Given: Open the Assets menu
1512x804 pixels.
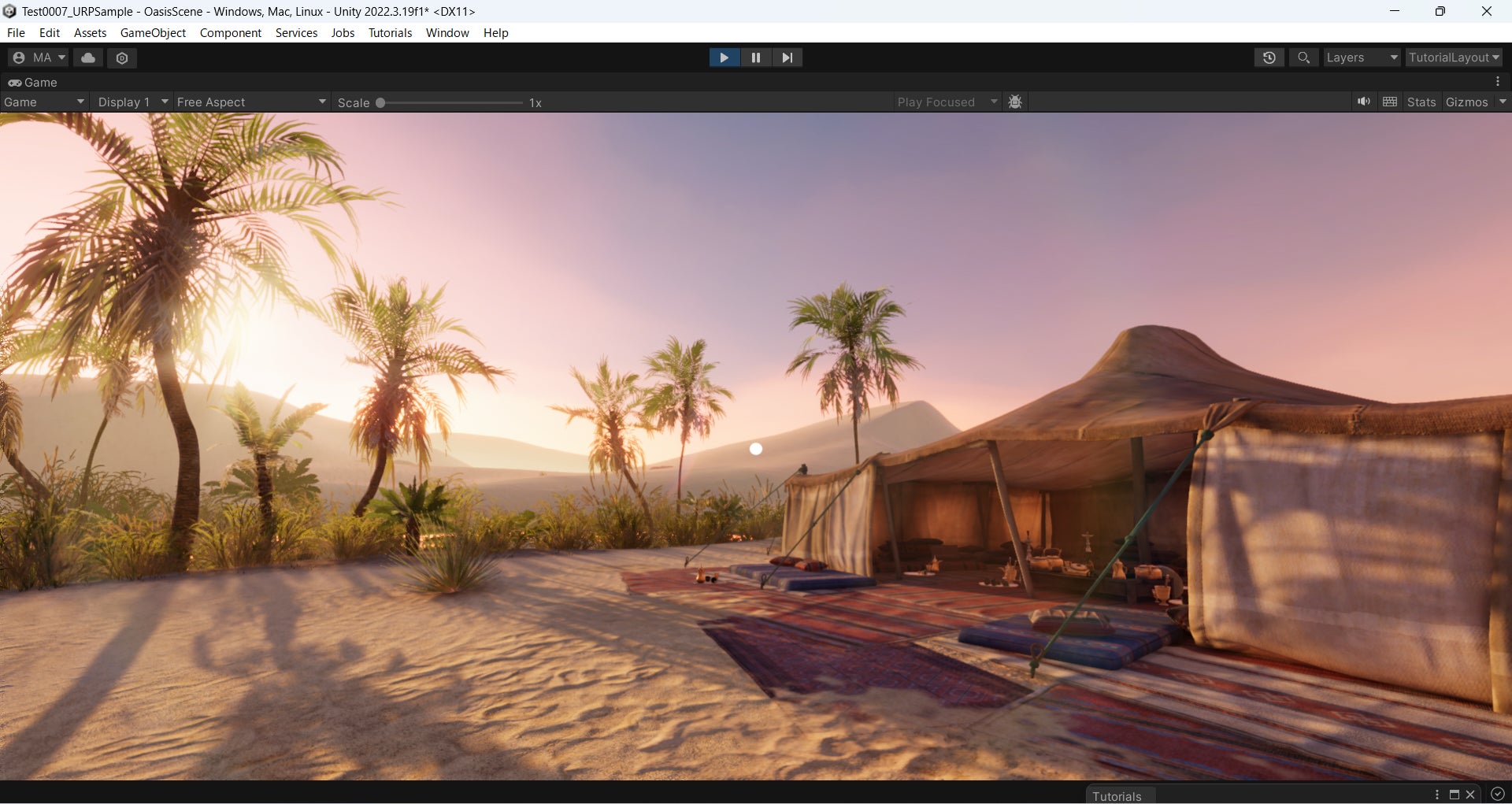Looking at the screenshot, I should [90, 33].
